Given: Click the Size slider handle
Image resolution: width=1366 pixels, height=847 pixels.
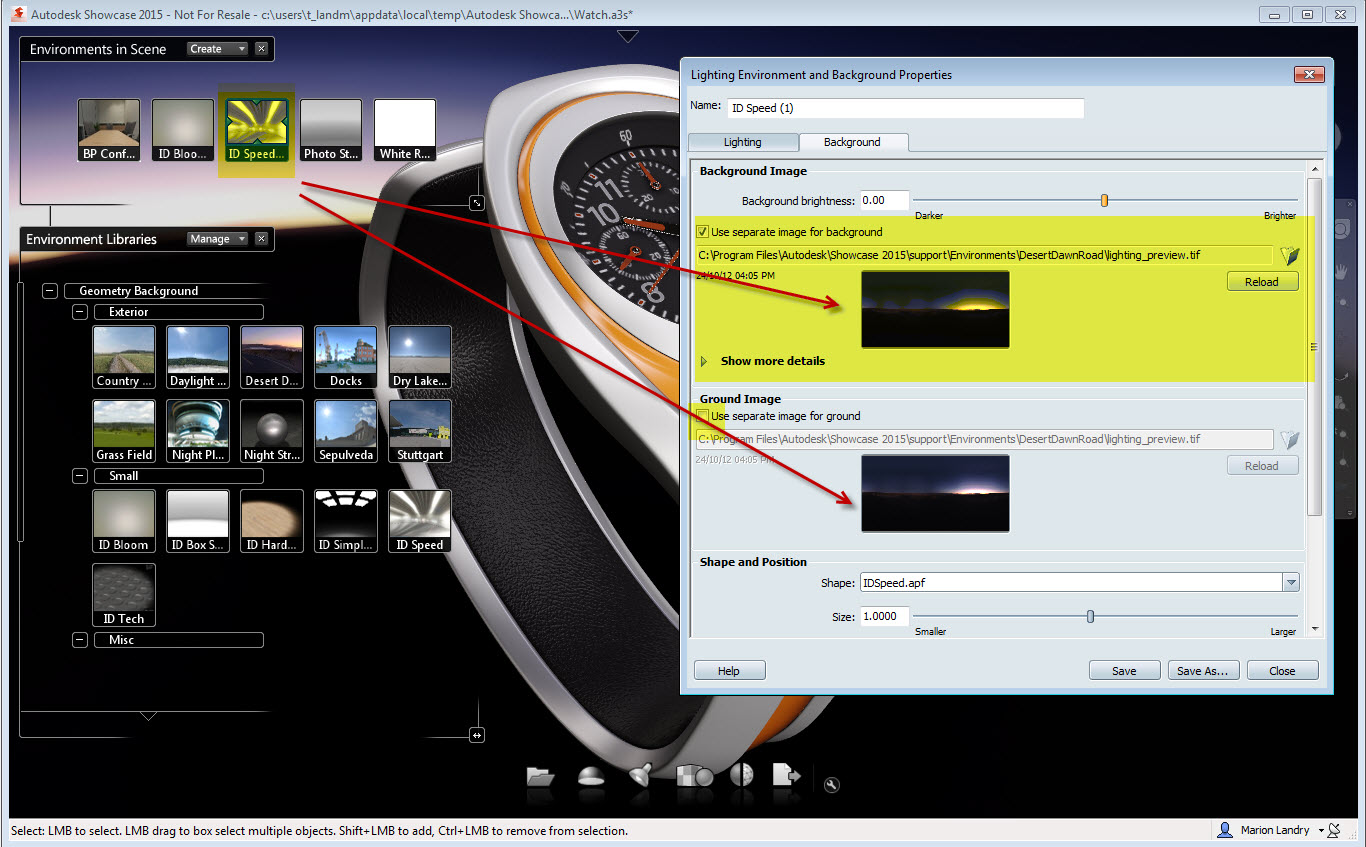Looking at the screenshot, I should (x=1090, y=617).
